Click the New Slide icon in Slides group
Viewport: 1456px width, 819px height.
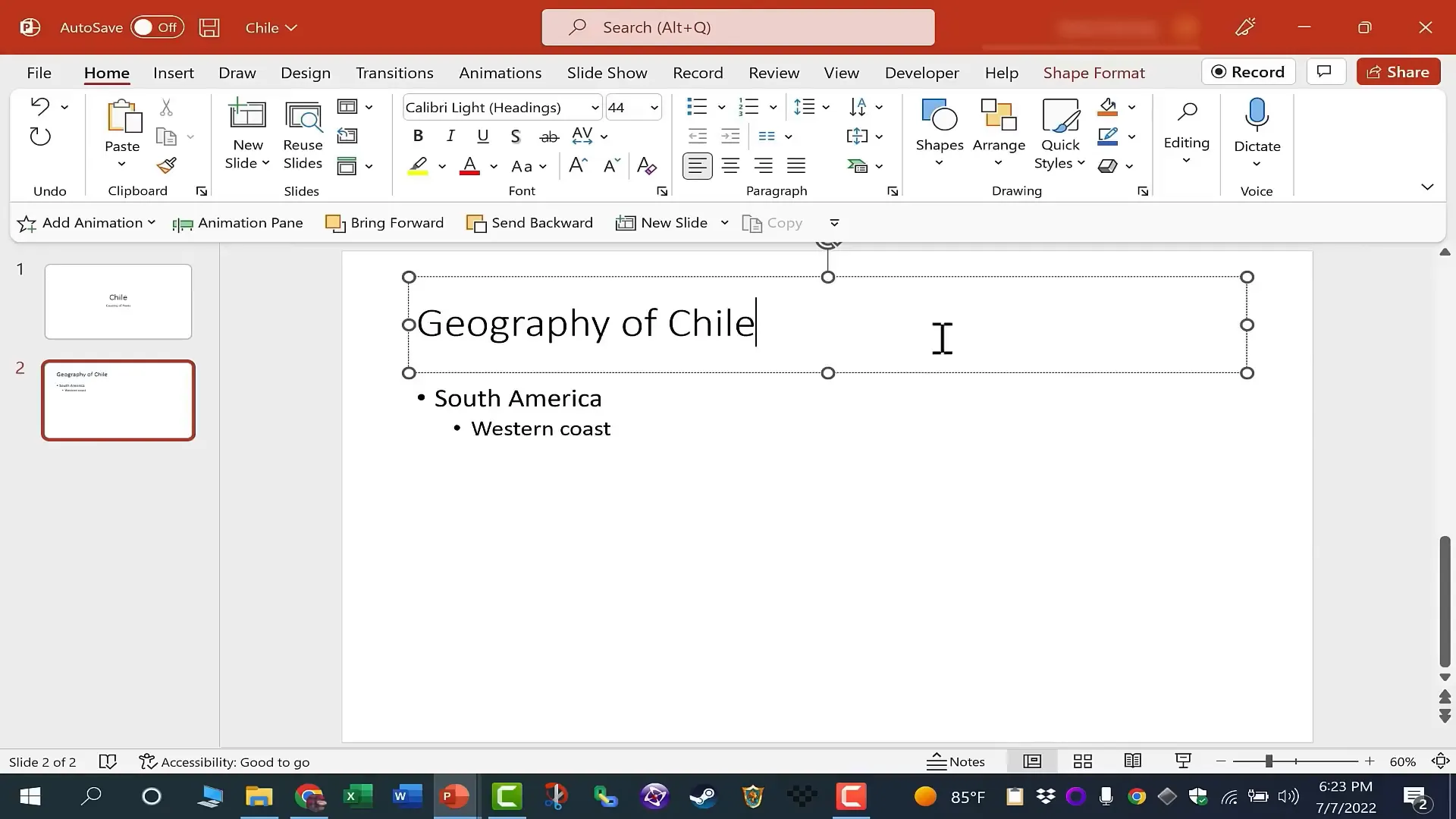247,115
